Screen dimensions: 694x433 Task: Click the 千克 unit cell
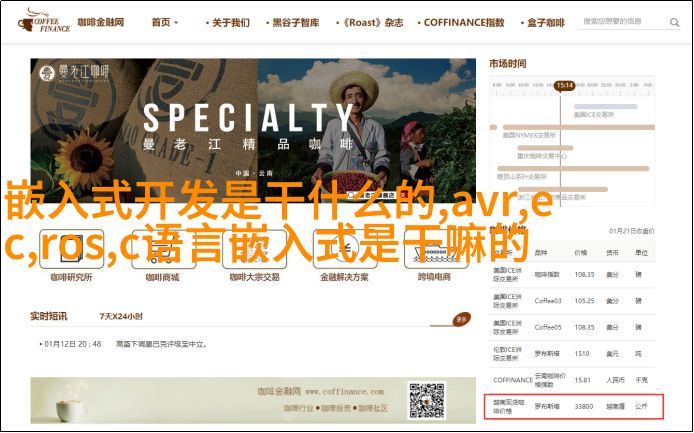tap(641, 380)
